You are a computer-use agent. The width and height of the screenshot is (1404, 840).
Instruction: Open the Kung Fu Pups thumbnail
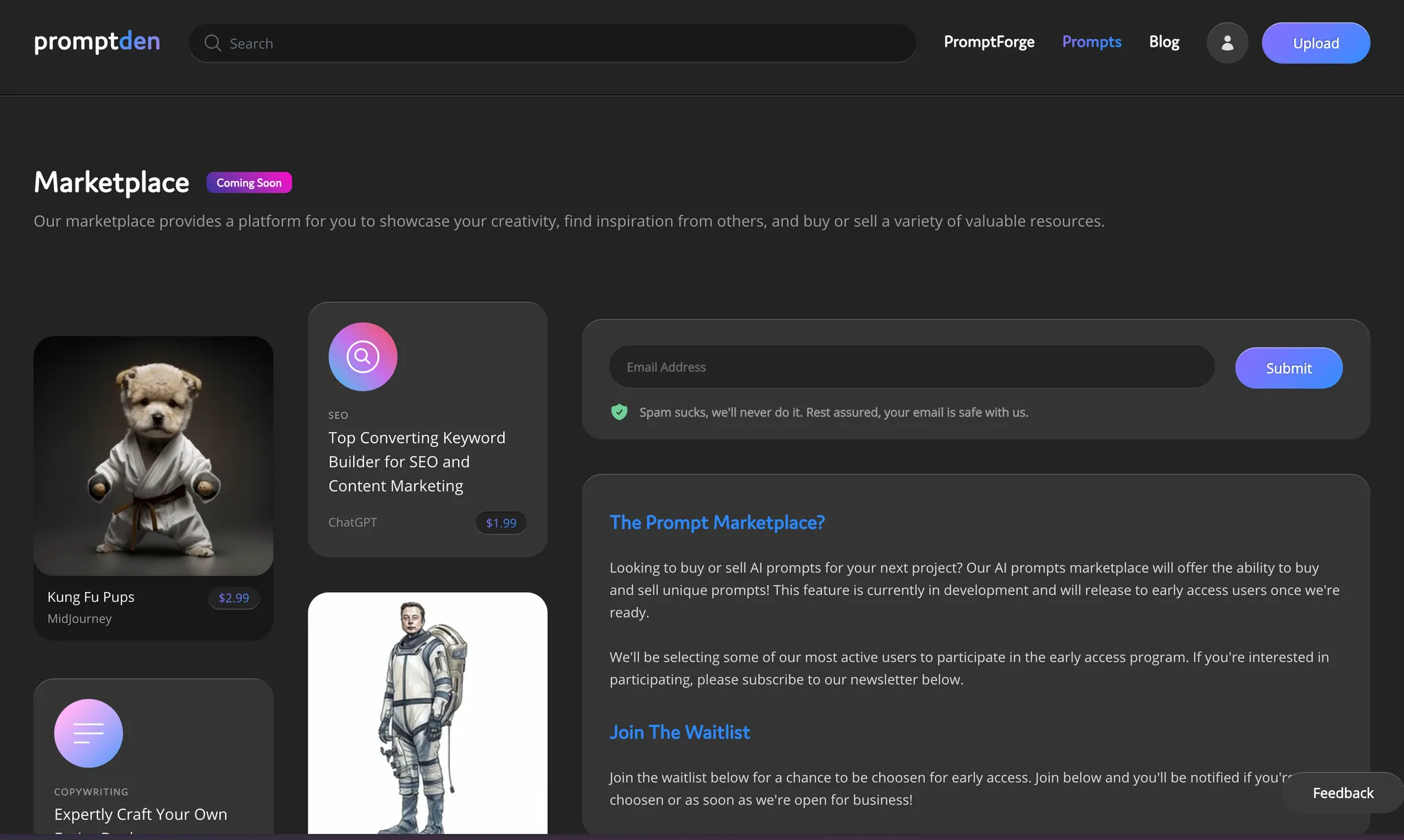154,456
